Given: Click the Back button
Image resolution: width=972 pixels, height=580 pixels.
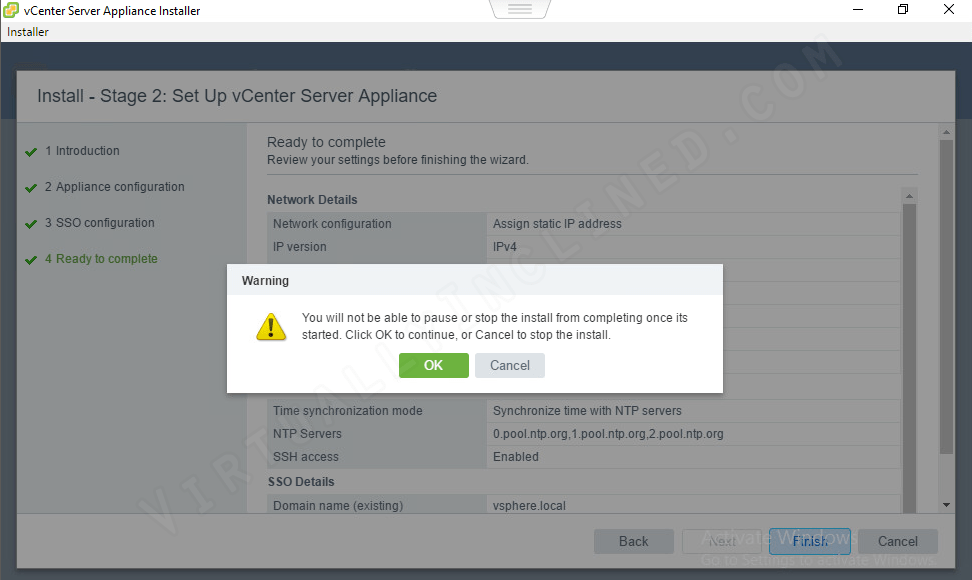Looking at the screenshot, I should click(x=633, y=541).
